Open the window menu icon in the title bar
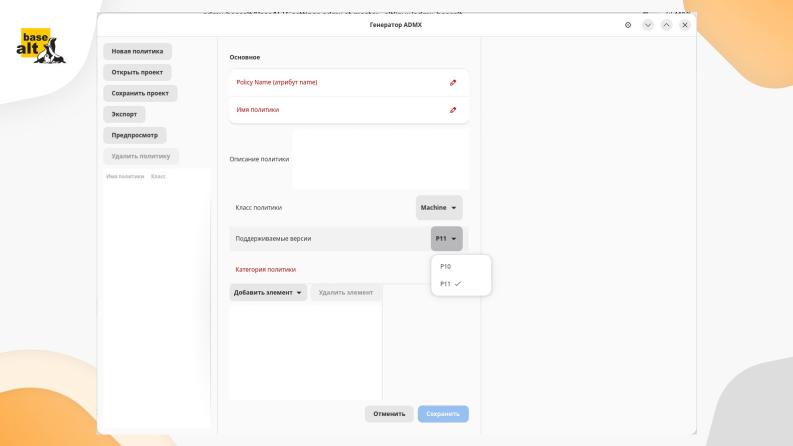The image size is (793, 446). (x=628, y=25)
